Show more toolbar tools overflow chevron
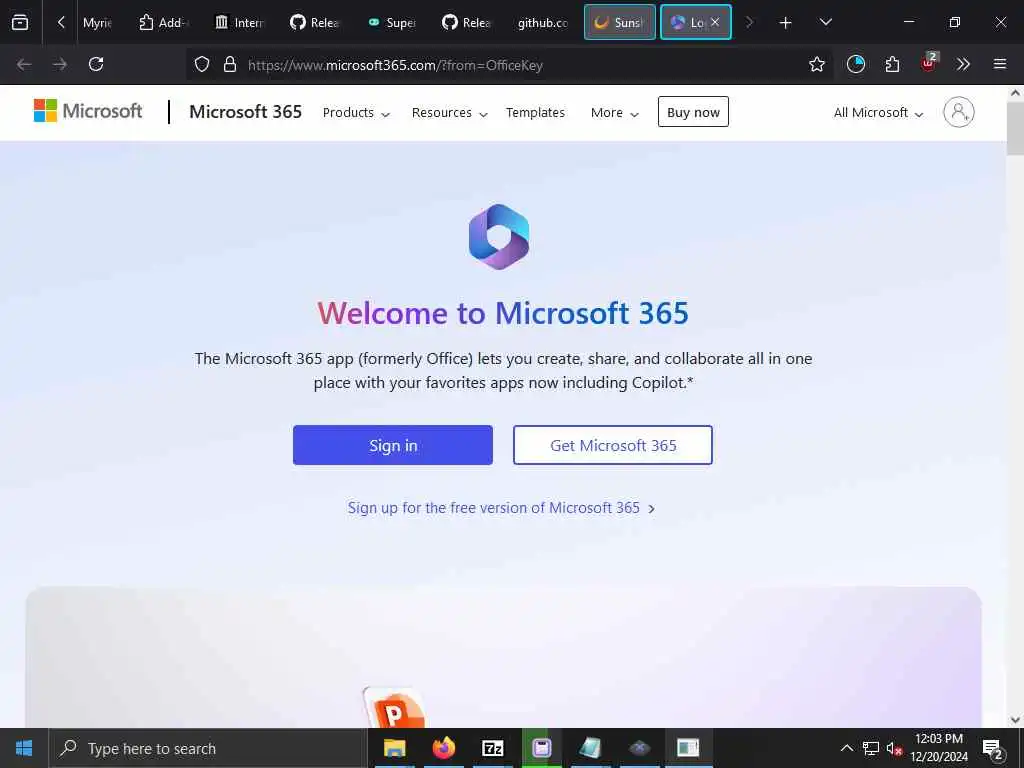1024x768 pixels. 963,64
